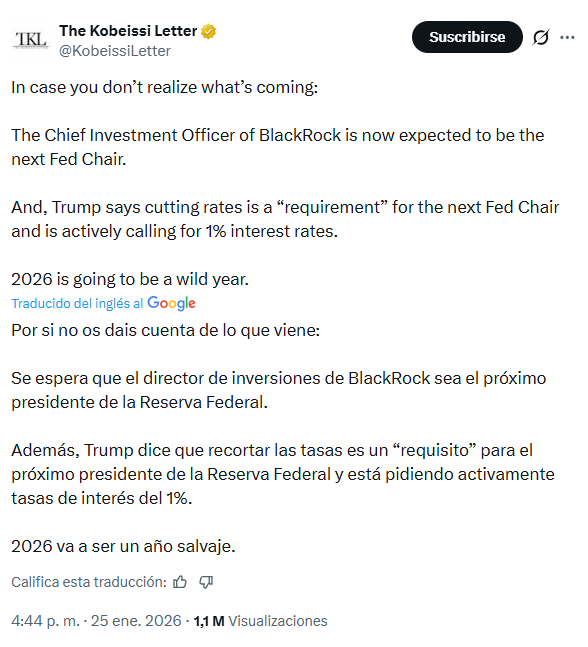This screenshot has width=588, height=647.
Task: Click the 'Califica esta traducción' label
Action: point(89,582)
